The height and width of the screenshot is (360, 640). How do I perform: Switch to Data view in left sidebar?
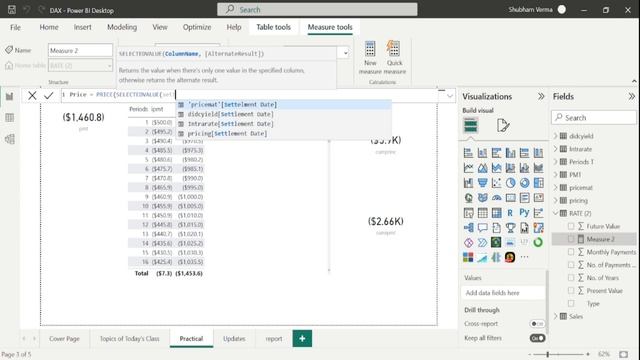click(x=9, y=118)
